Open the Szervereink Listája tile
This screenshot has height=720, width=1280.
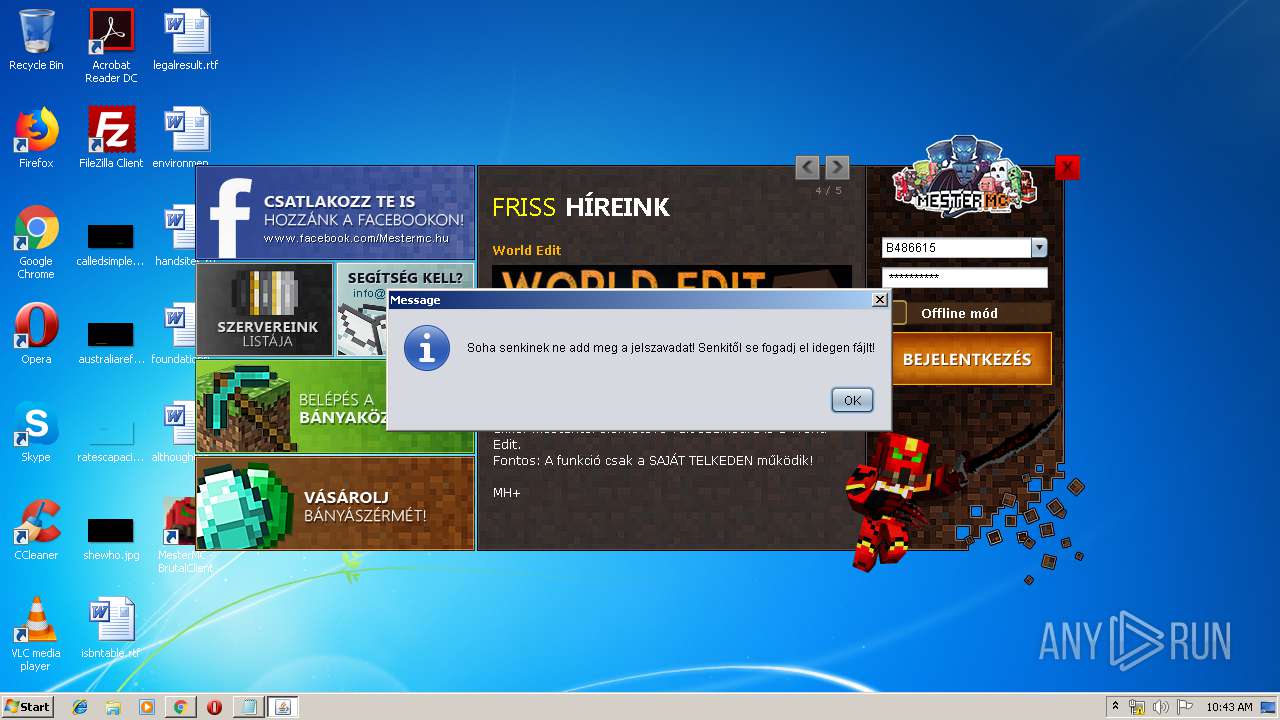(265, 309)
